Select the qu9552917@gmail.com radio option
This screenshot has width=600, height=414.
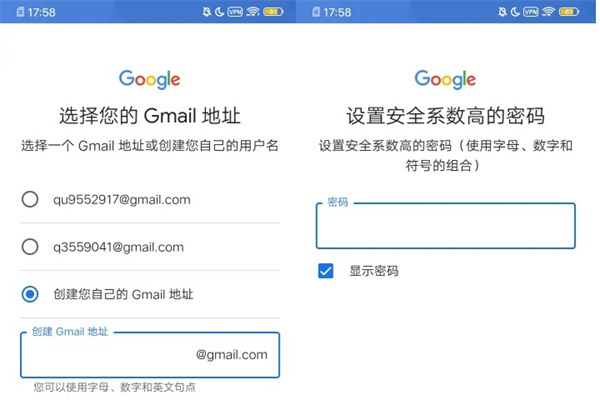coord(30,199)
